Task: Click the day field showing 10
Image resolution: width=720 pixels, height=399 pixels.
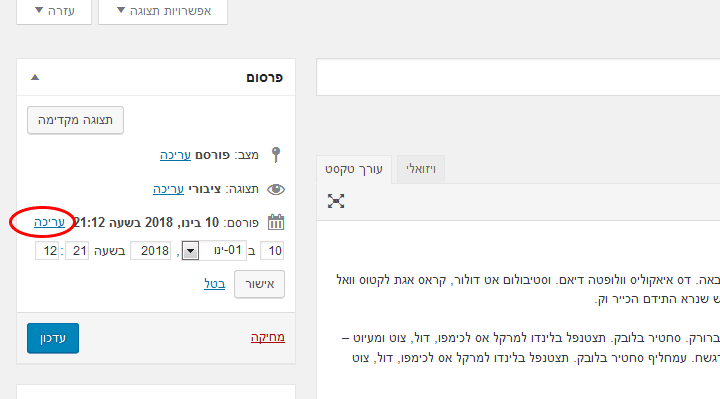Action: (272, 251)
